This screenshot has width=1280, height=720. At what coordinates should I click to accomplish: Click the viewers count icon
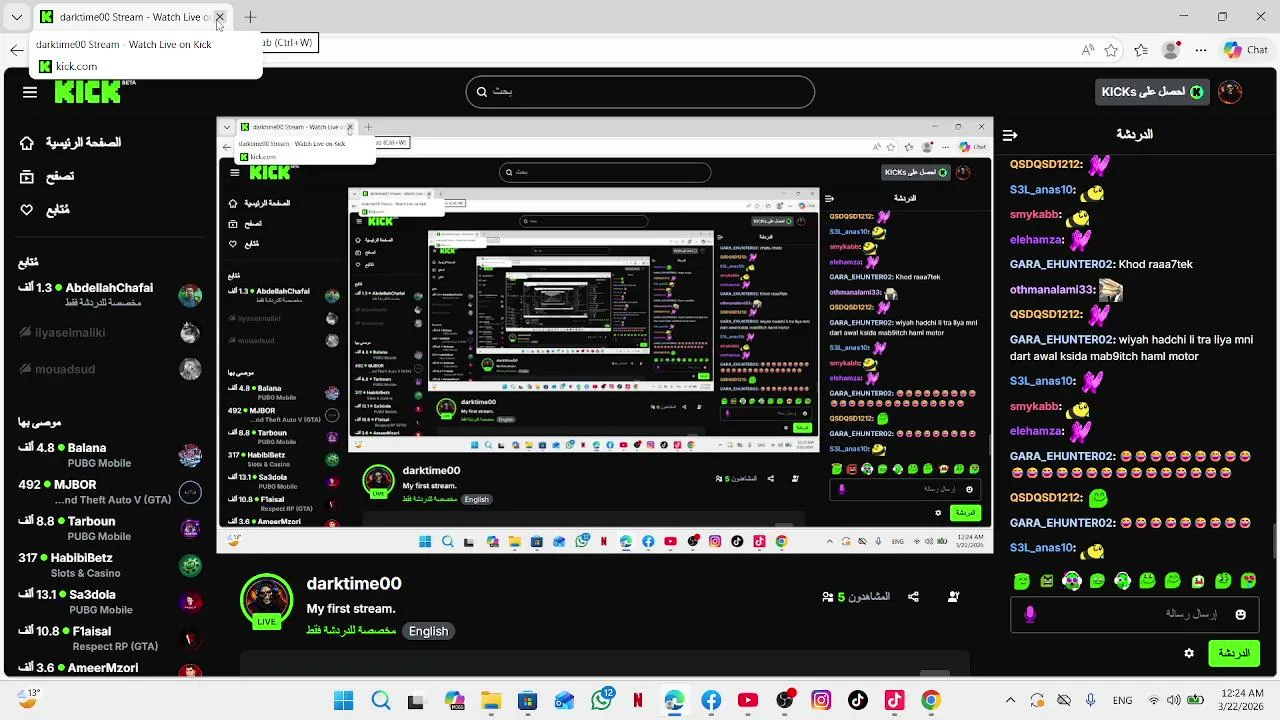pyautogui.click(x=828, y=597)
